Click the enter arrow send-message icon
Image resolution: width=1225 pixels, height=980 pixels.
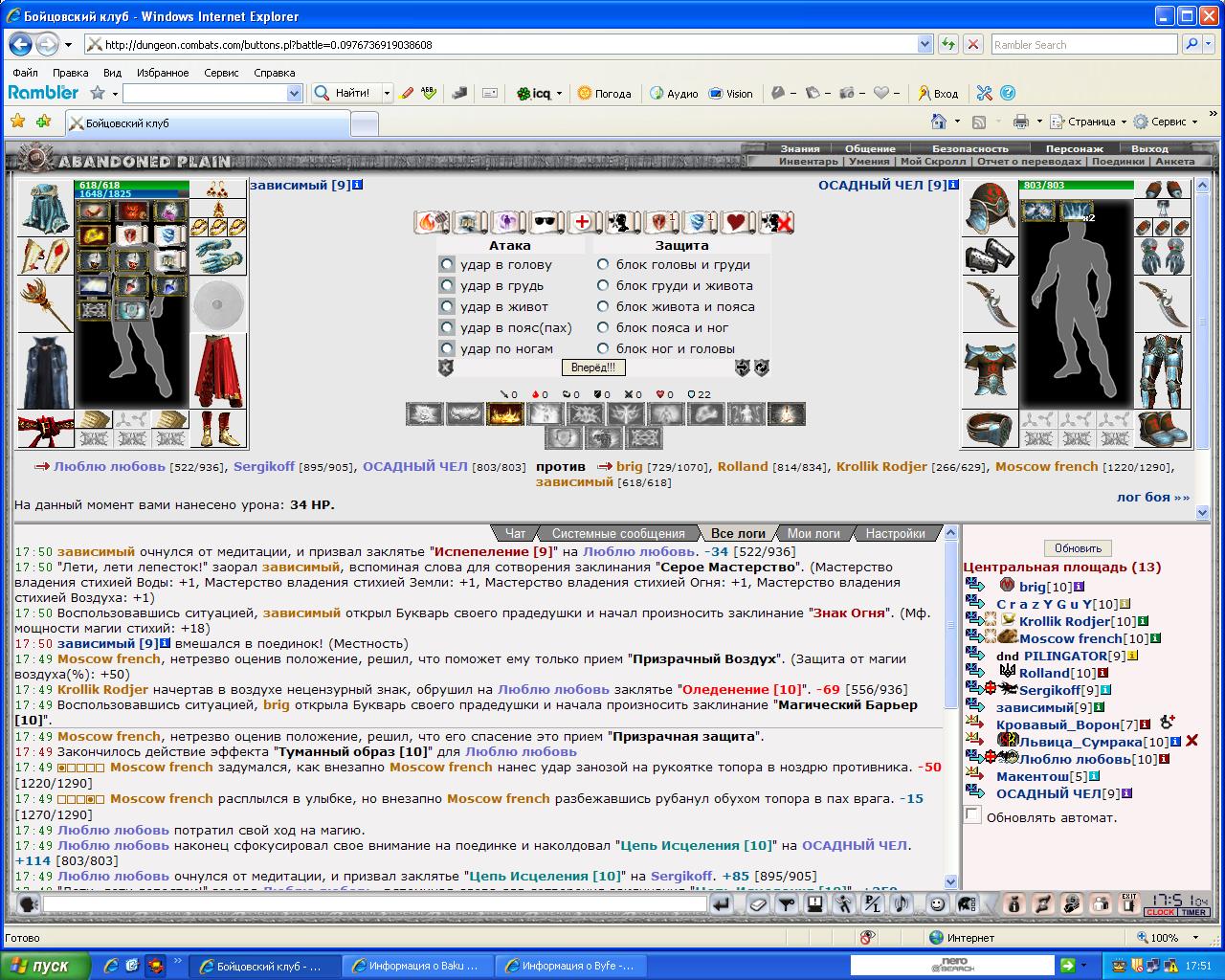click(723, 903)
